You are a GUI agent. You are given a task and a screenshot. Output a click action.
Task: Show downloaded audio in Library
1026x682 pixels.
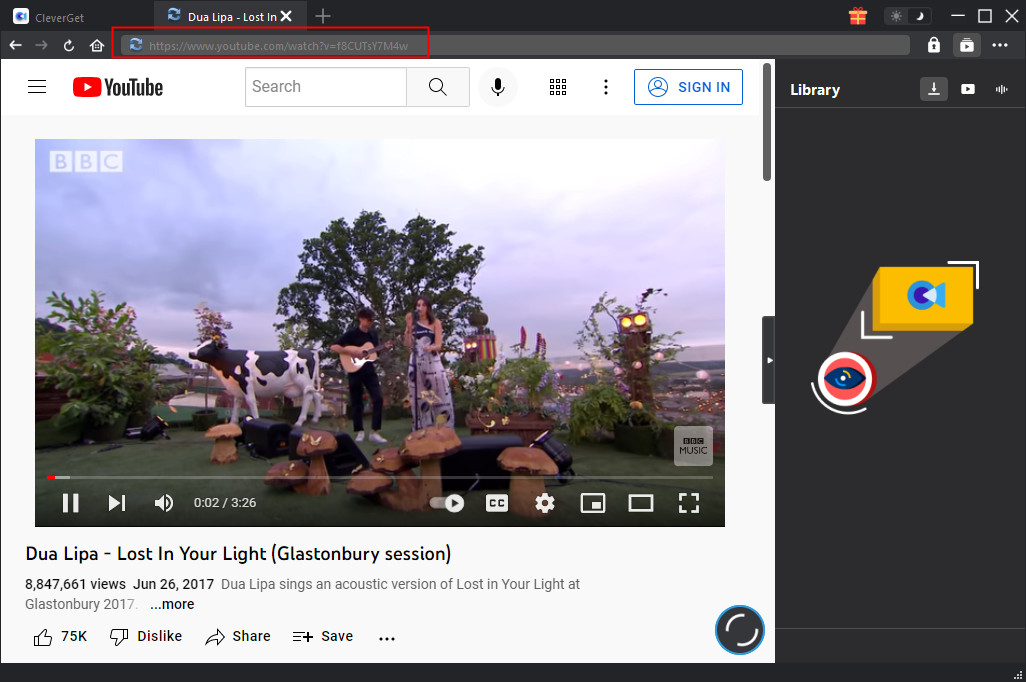[1001, 89]
